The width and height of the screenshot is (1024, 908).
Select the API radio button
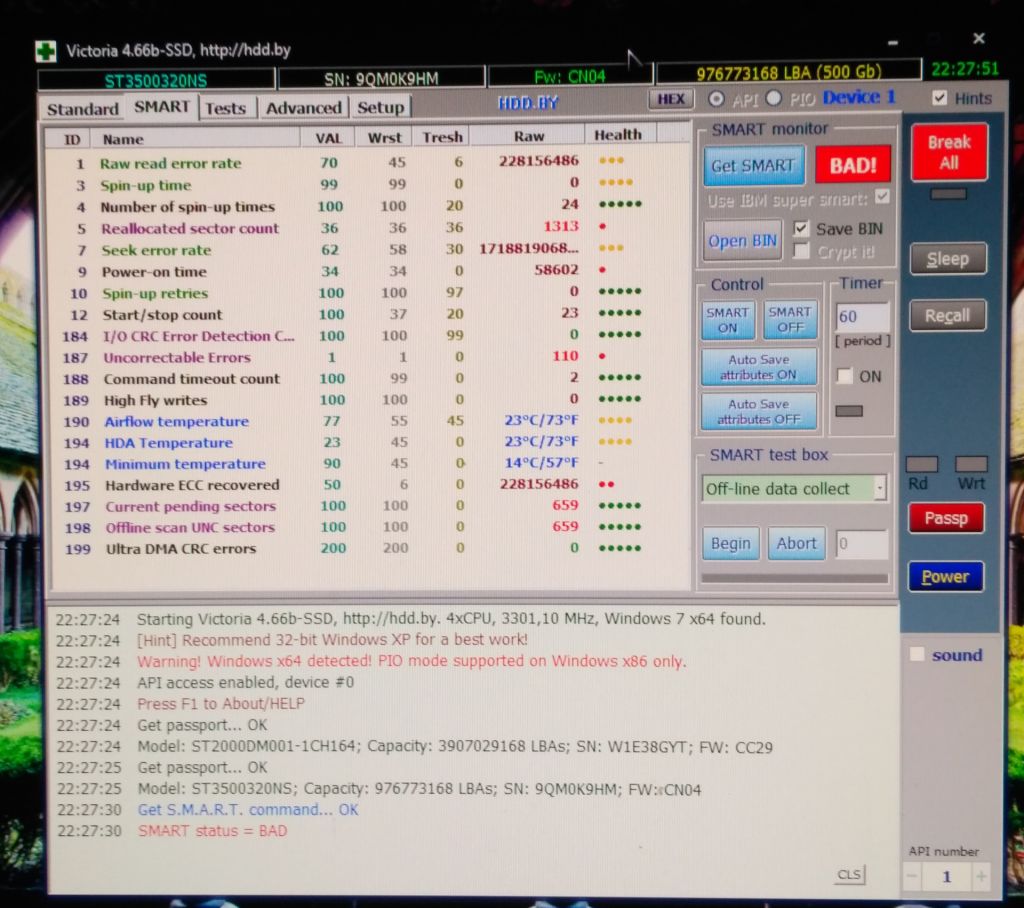716,99
